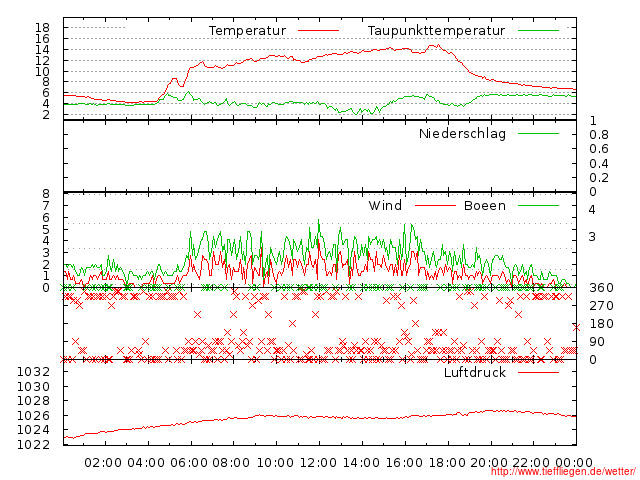
Task: Click the 08:00 time axis label
Action: [231, 463]
